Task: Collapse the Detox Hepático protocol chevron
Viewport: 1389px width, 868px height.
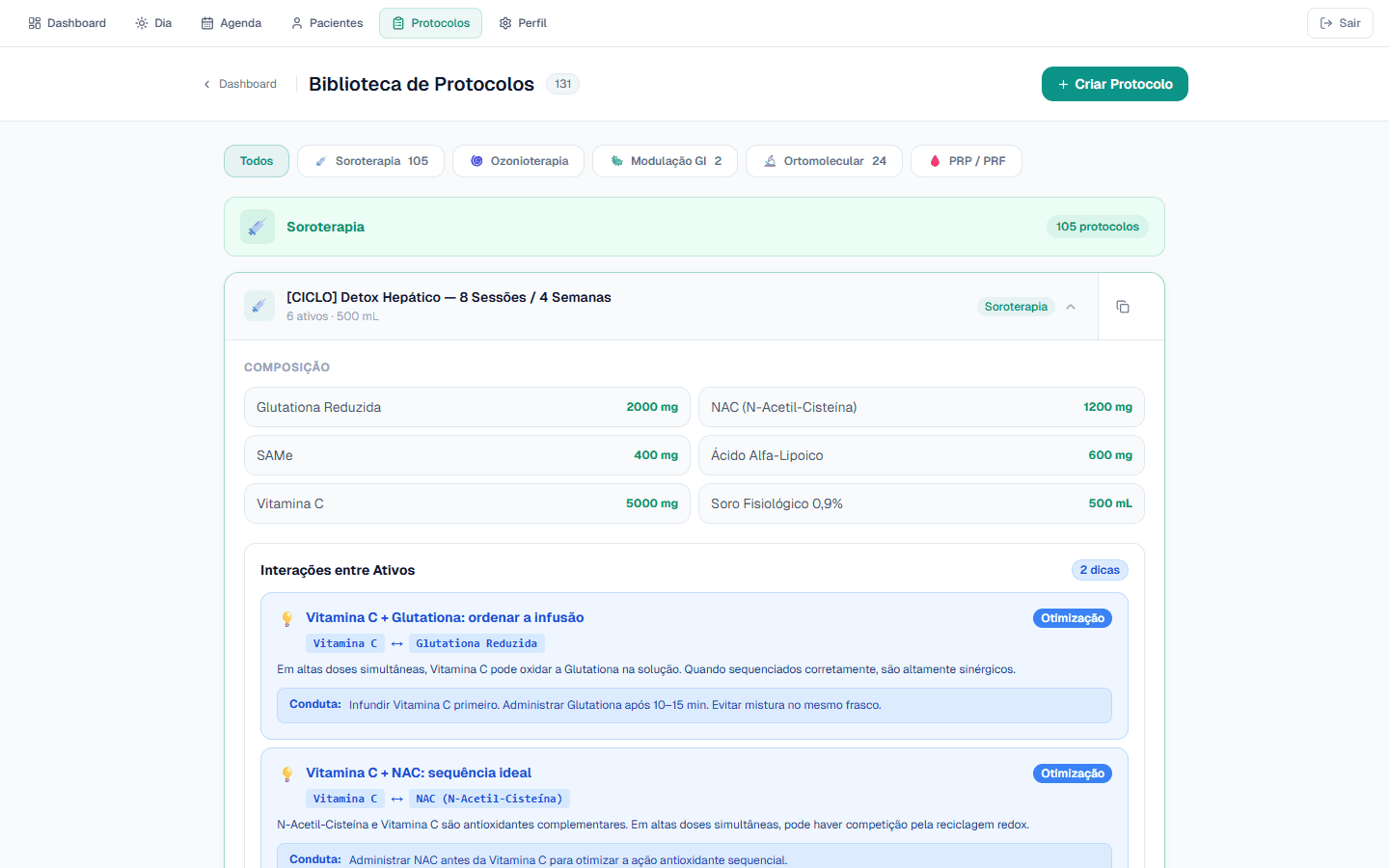Action: 1071,307
